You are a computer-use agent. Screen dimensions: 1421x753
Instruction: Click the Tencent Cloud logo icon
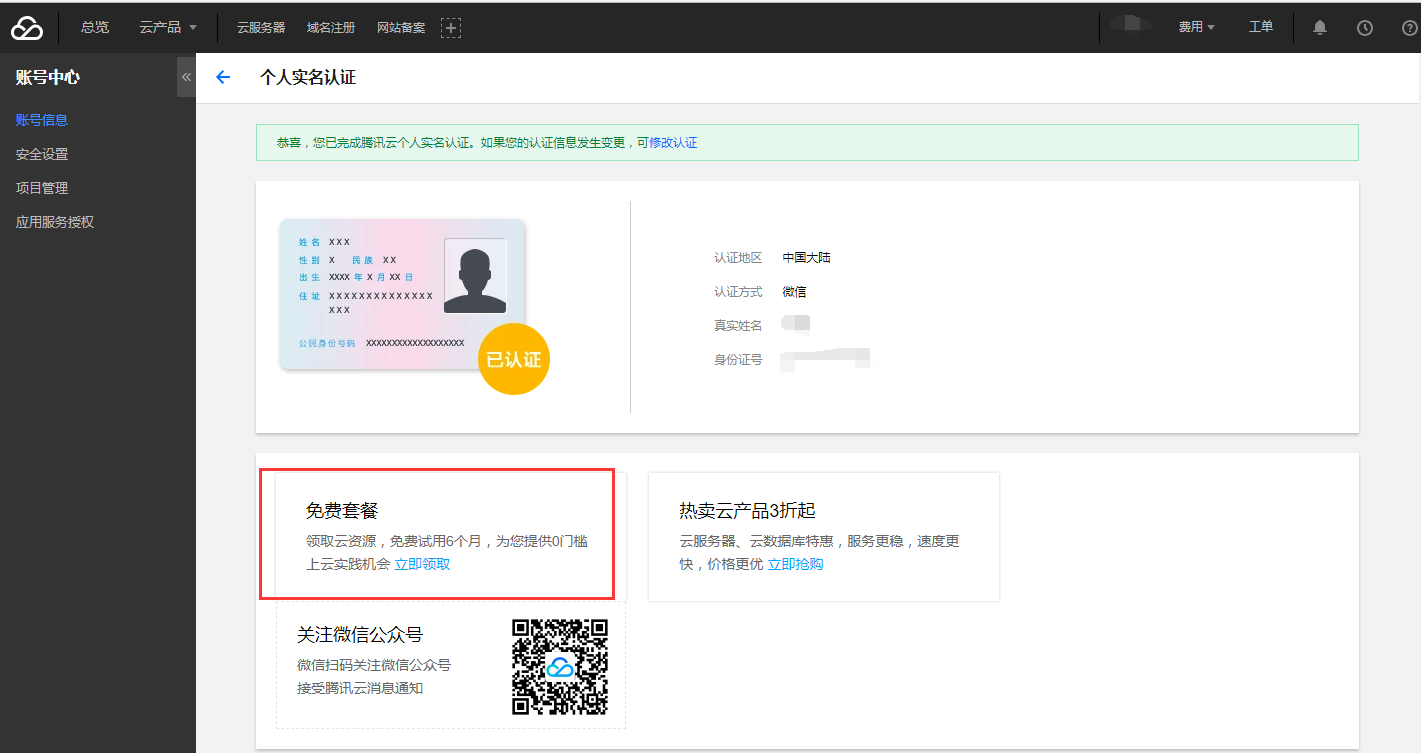[27, 28]
